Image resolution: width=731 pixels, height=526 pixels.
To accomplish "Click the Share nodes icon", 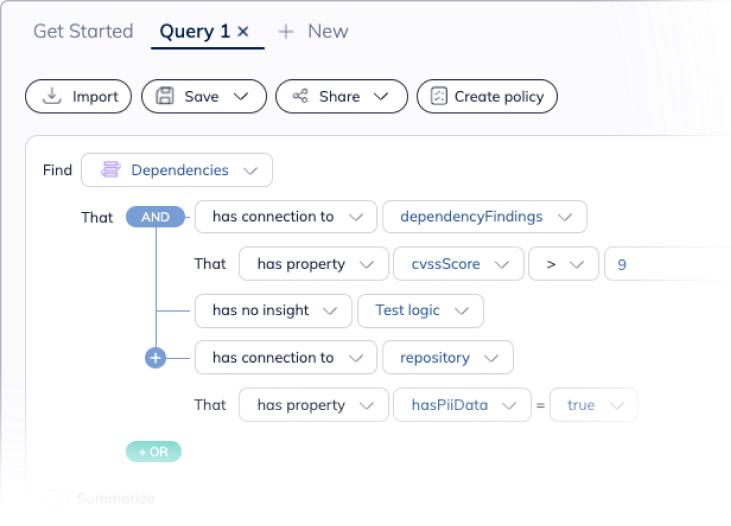I will point(300,97).
